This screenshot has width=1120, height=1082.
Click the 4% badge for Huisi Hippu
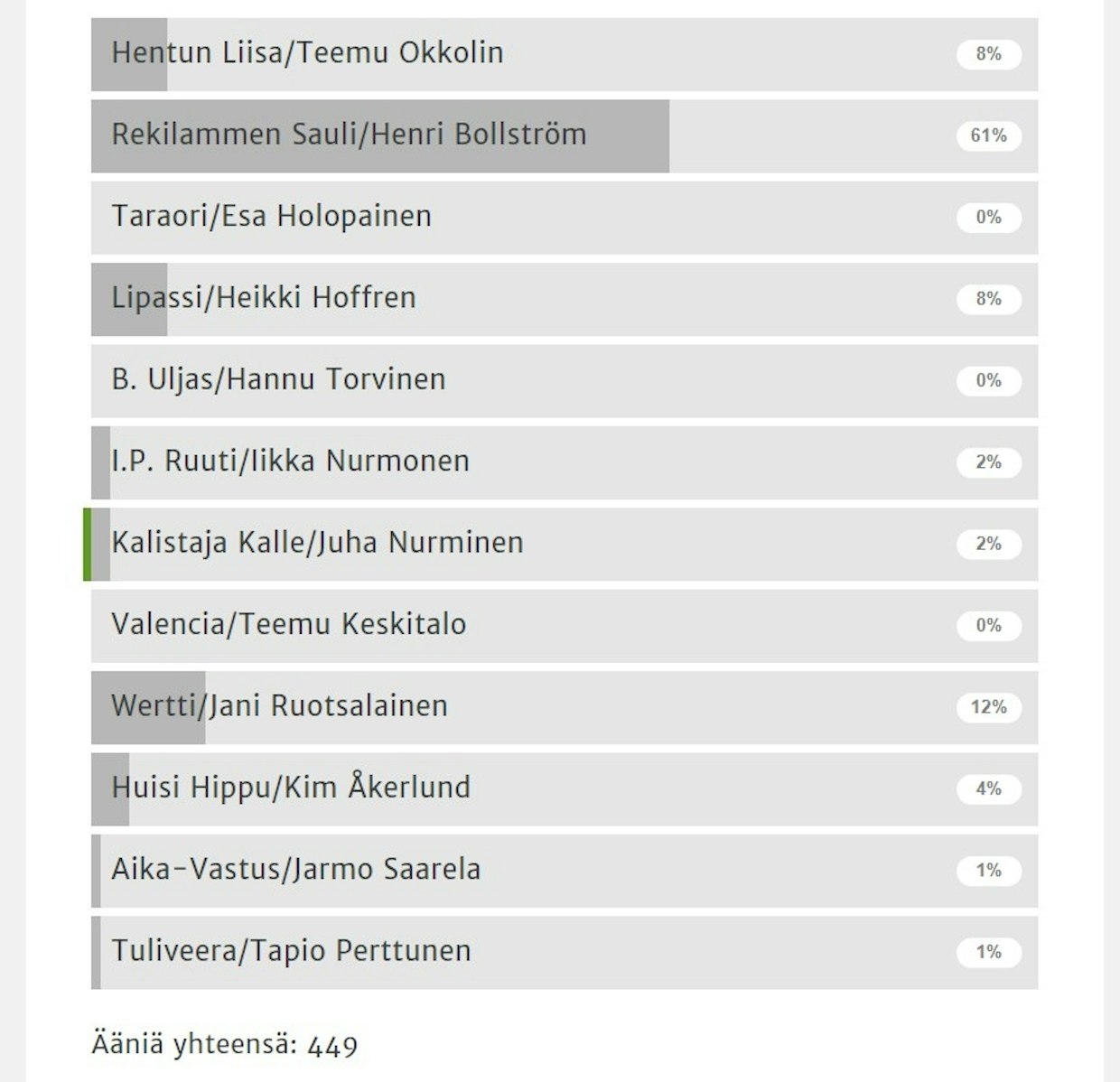pos(988,788)
